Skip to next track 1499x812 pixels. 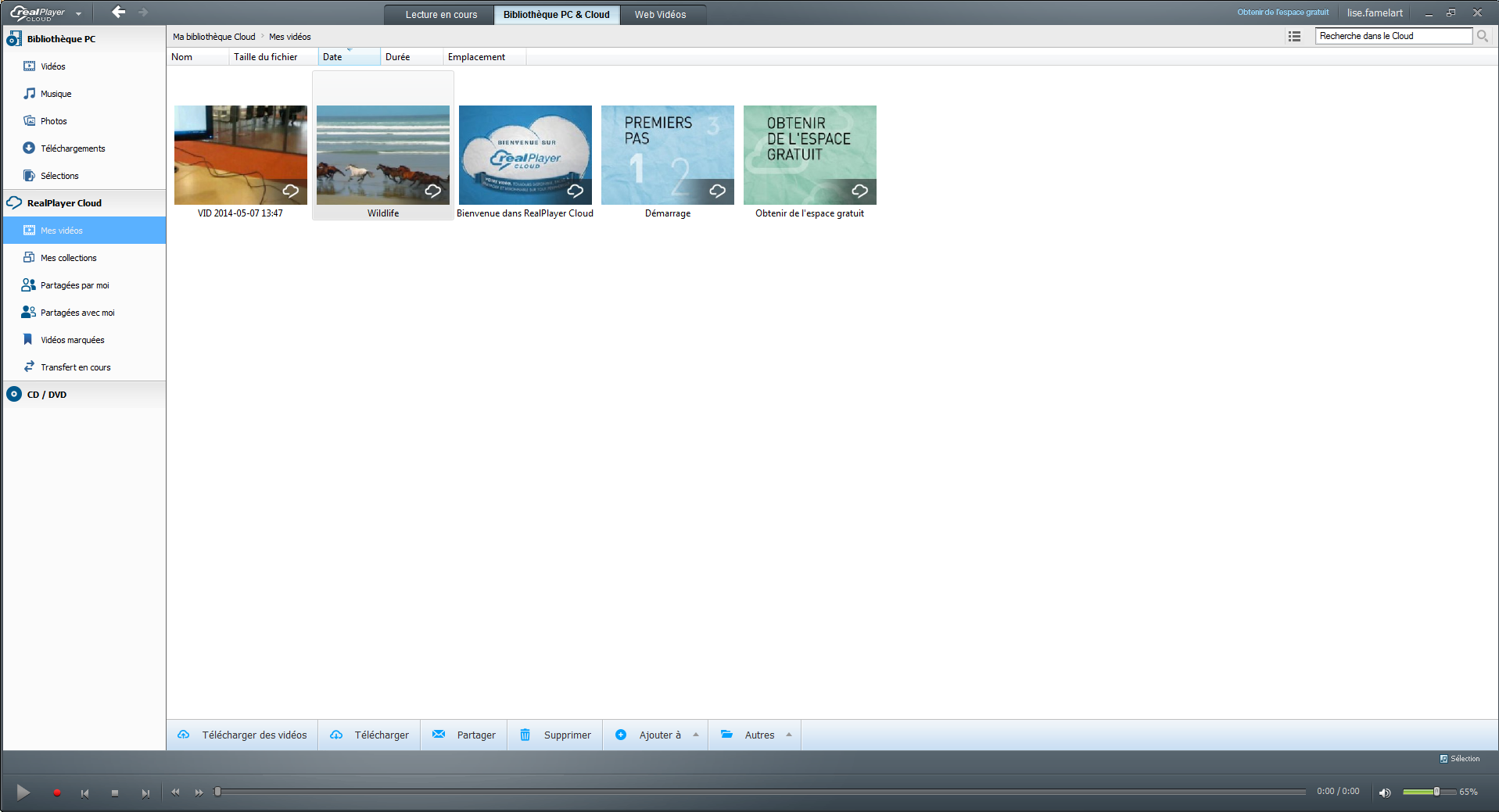click(145, 793)
